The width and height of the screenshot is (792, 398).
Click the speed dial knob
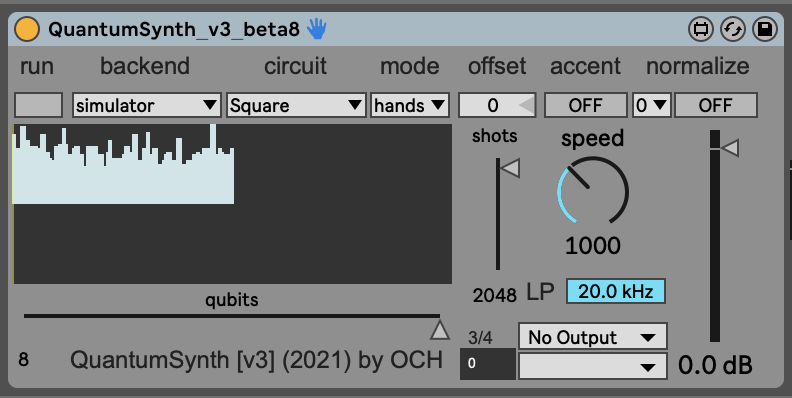[x=592, y=192]
